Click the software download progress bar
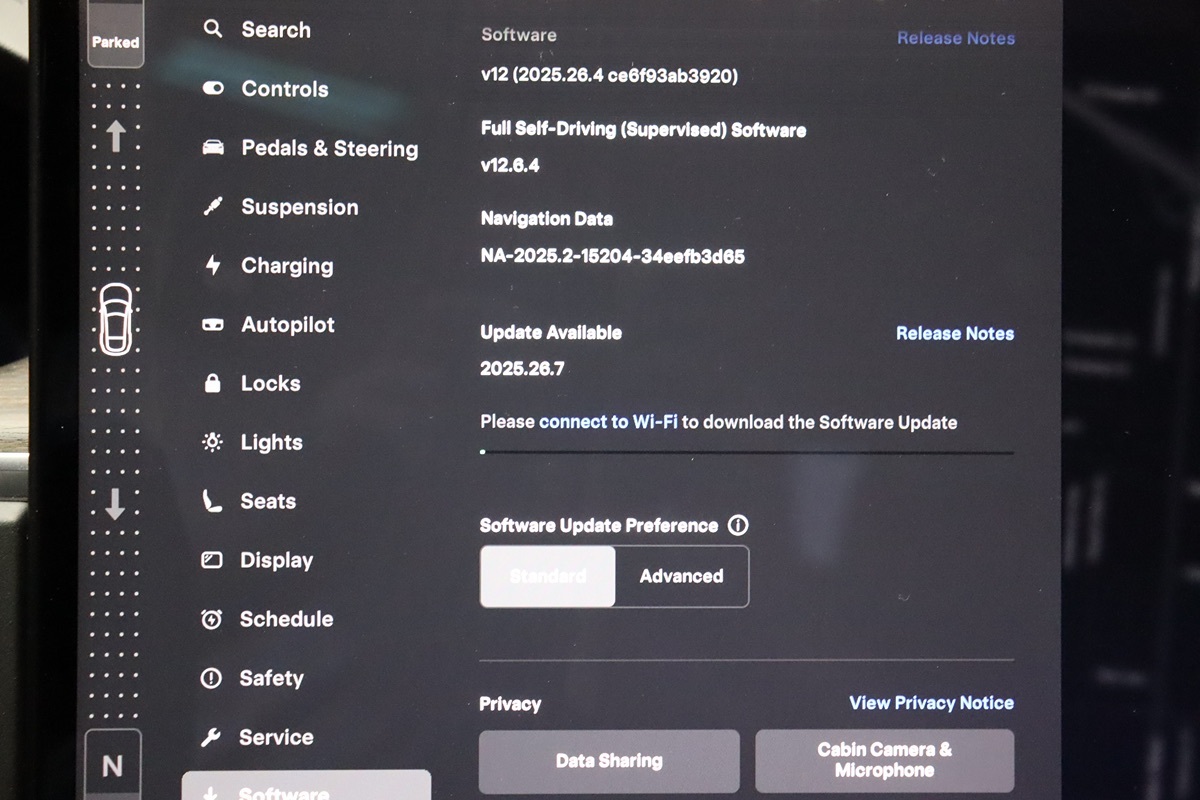The image size is (1200, 800). tap(746, 452)
